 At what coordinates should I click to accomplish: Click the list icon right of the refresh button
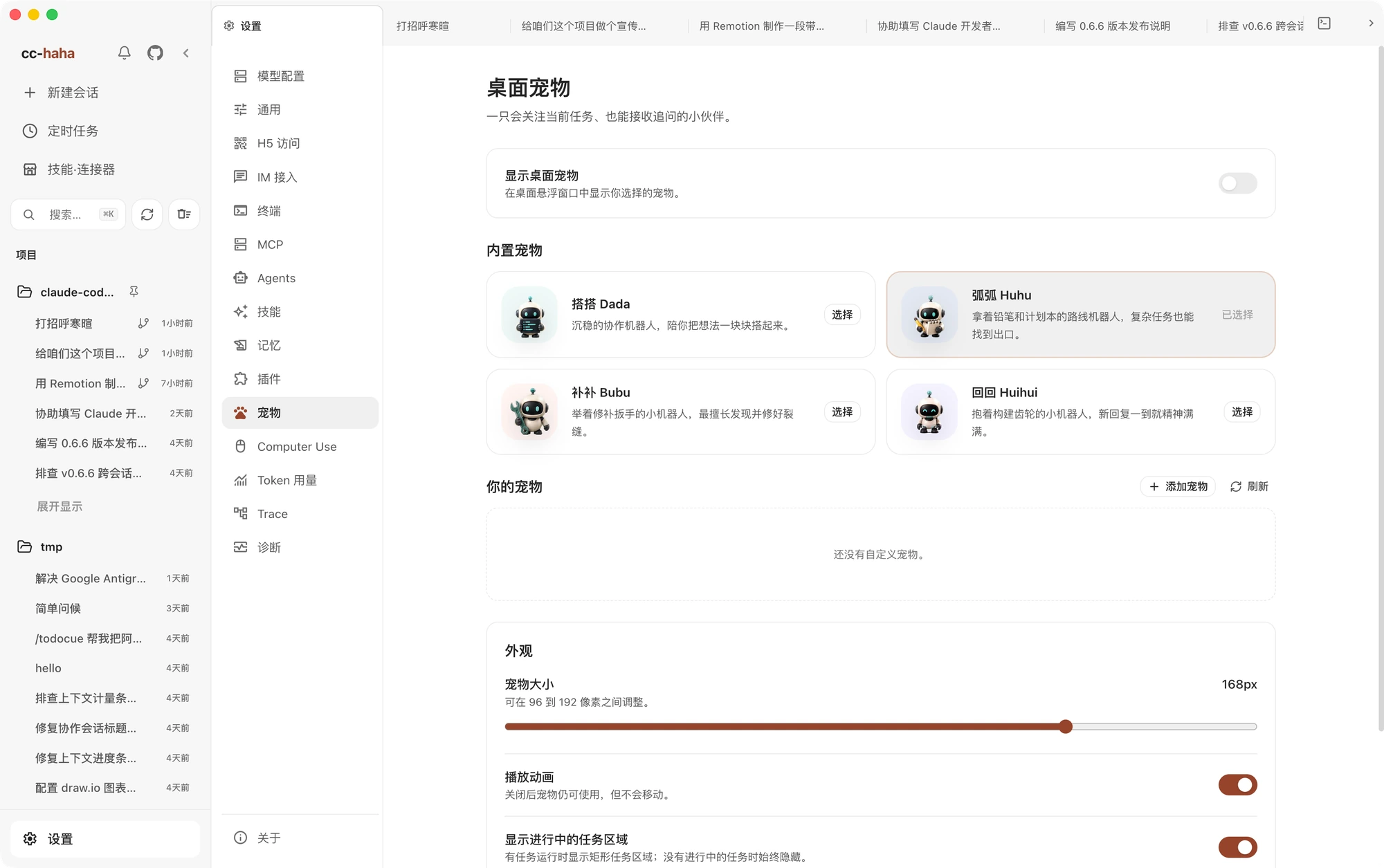(x=184, y=214)
